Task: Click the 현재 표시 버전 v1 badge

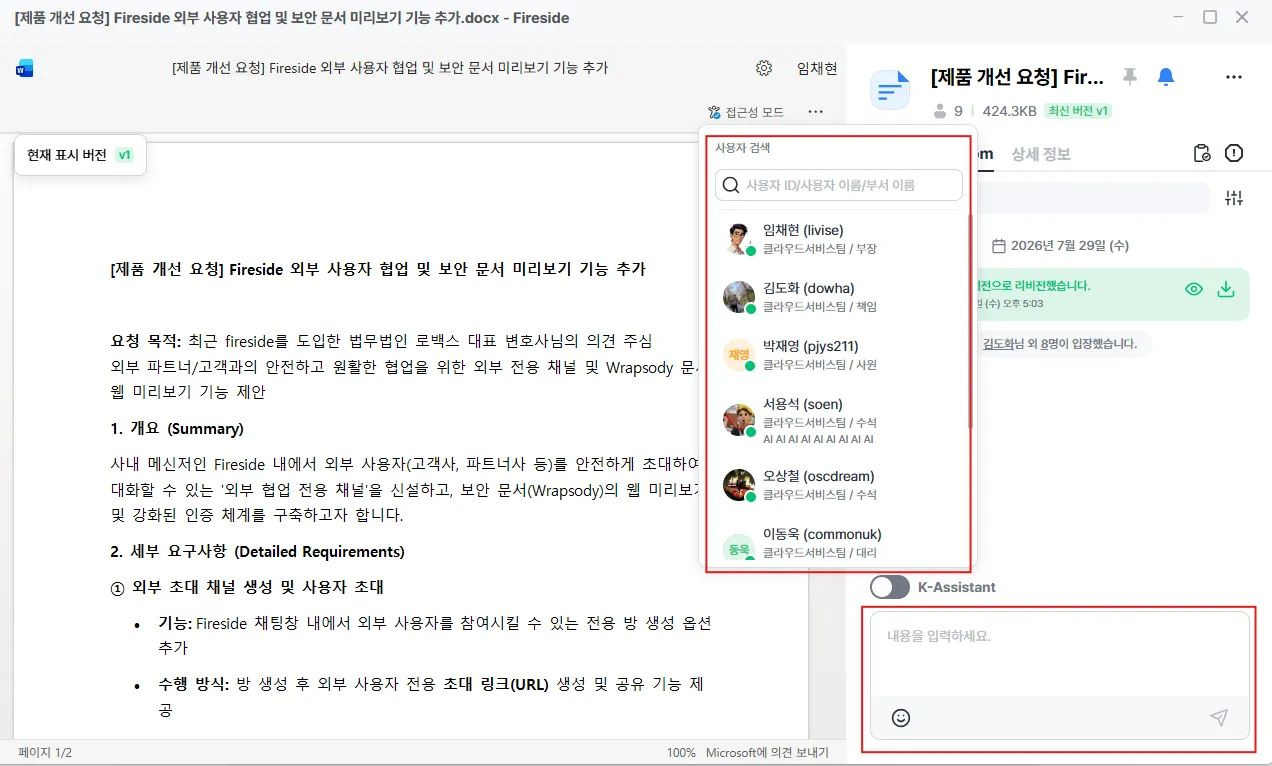Action: [x=80, y=155]
